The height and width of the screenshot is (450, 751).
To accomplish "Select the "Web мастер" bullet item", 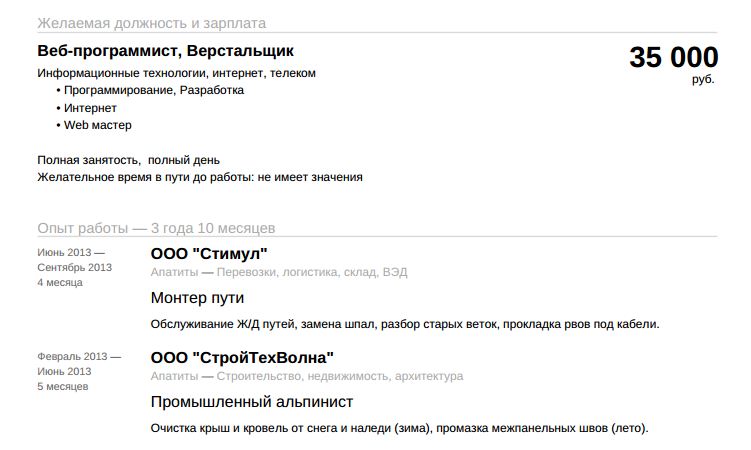I will (x=98, y=125).
